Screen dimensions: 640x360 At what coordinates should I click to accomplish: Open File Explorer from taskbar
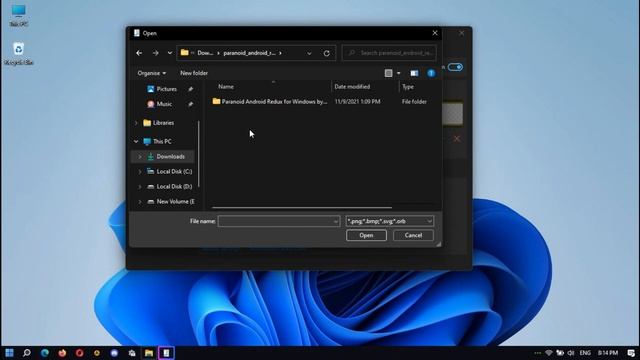149,353
